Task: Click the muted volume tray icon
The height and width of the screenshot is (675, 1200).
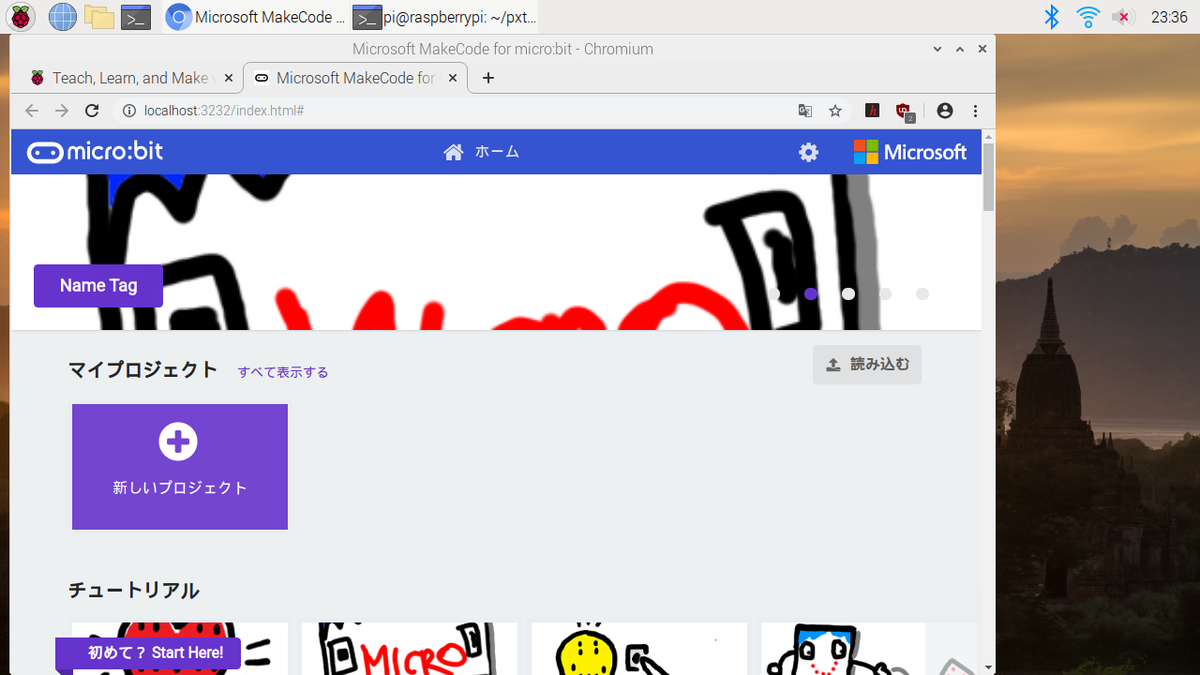Action: [x=1124, y=16]
